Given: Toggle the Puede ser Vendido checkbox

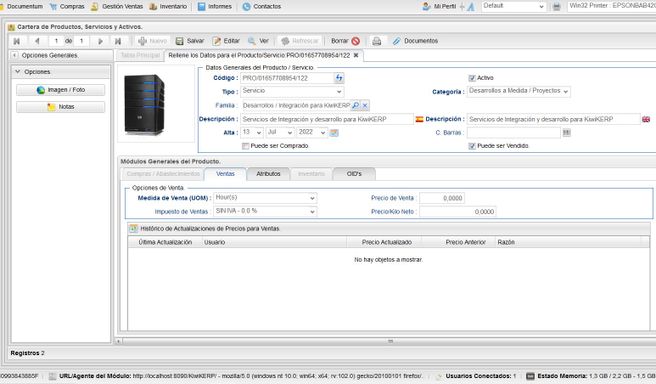Looking at the screenshot, I should 472,146.
